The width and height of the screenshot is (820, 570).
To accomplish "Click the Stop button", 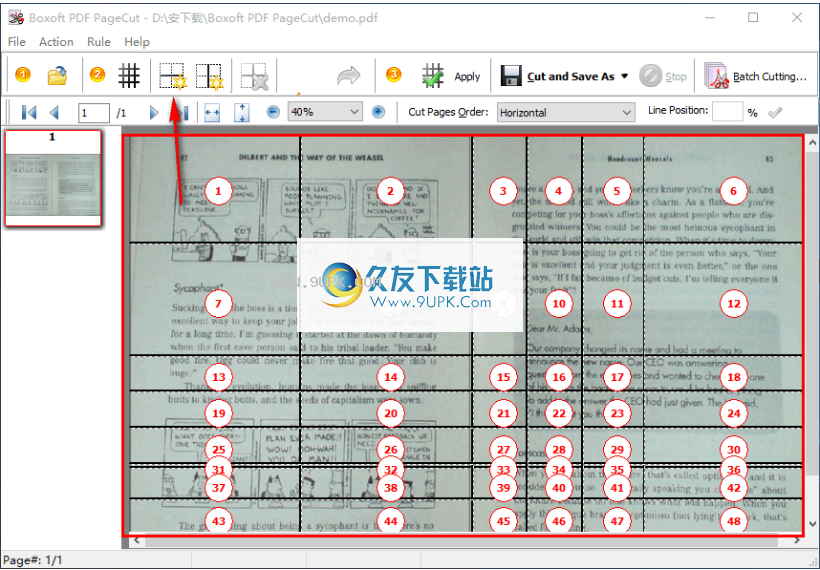I will pos(663,76).
